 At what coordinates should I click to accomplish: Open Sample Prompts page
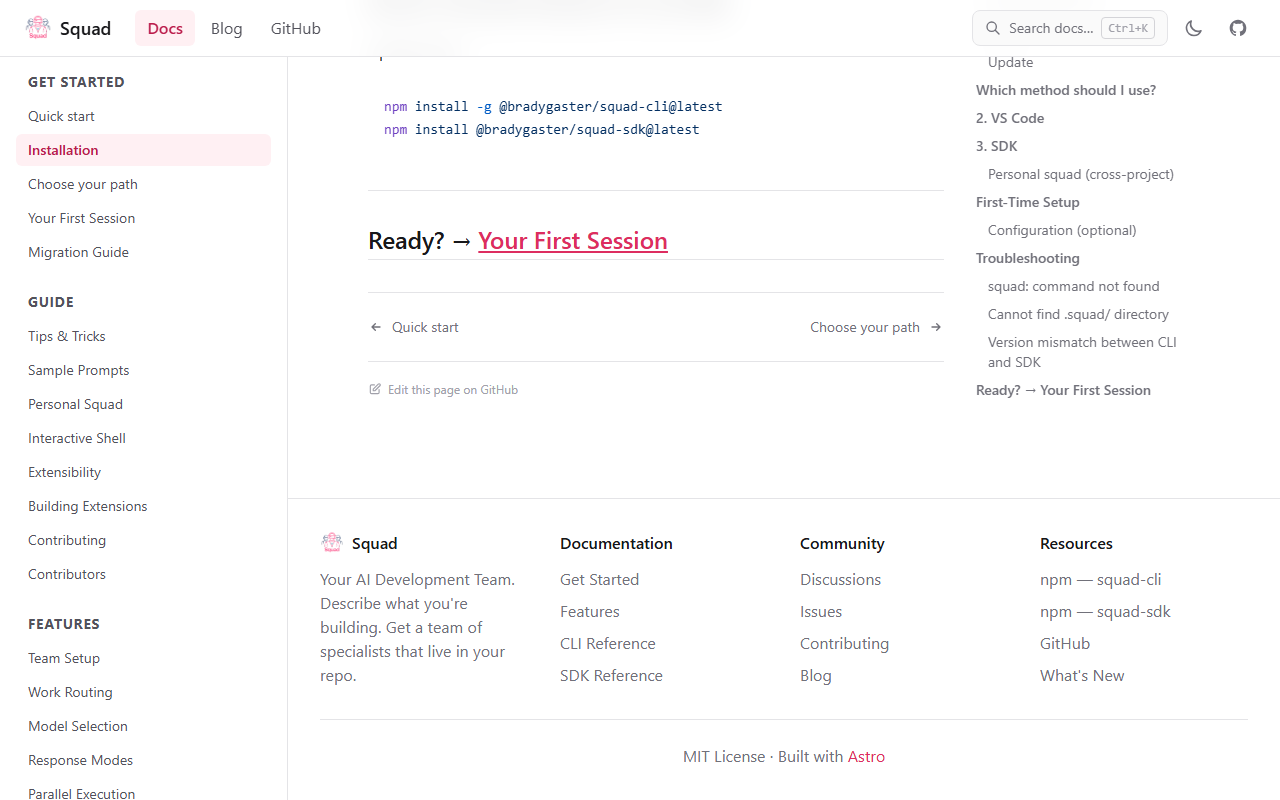pyautogui.click(x=143, y=370)
